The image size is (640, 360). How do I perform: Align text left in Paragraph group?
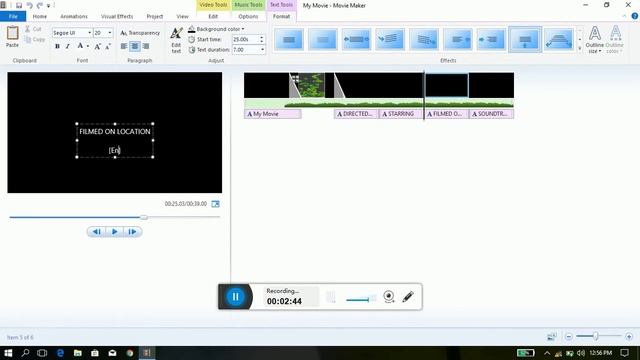pos(124,46)
